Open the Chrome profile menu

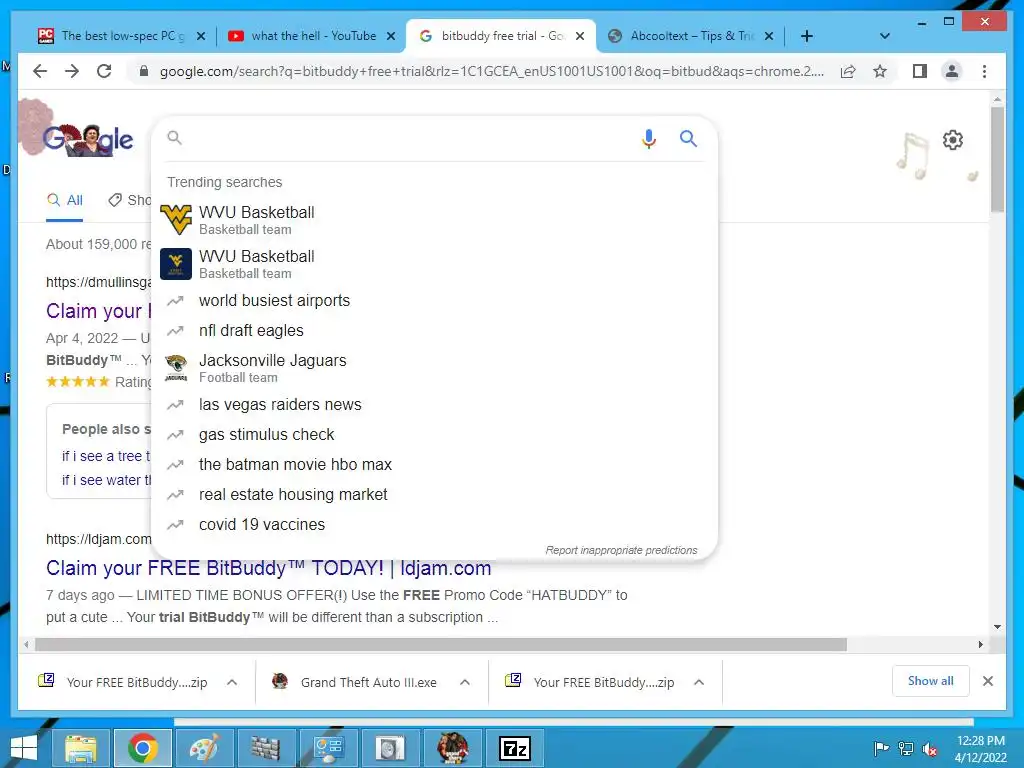tap(952, 71)
